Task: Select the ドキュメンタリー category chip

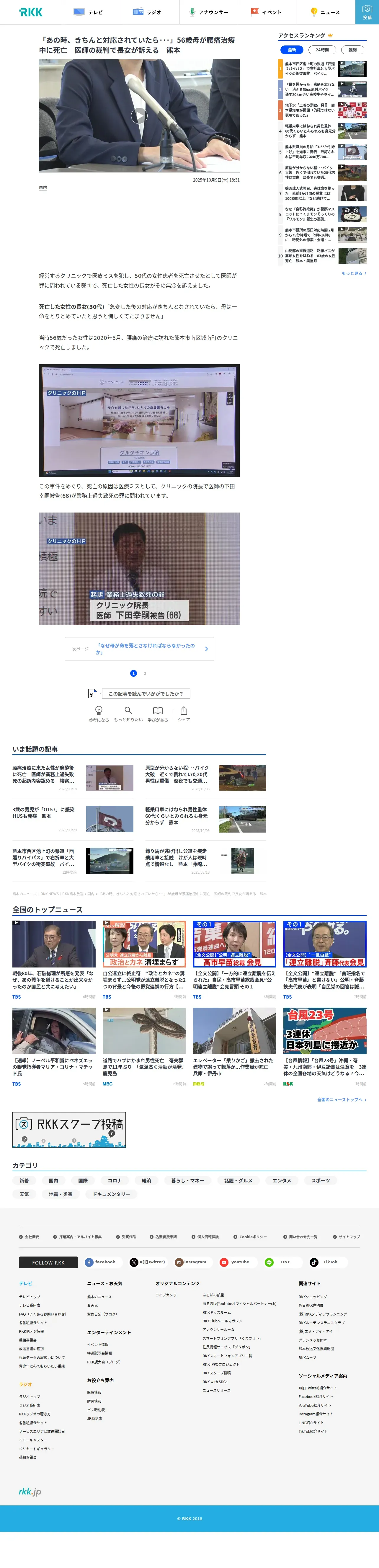Action: coord(111,1194)
